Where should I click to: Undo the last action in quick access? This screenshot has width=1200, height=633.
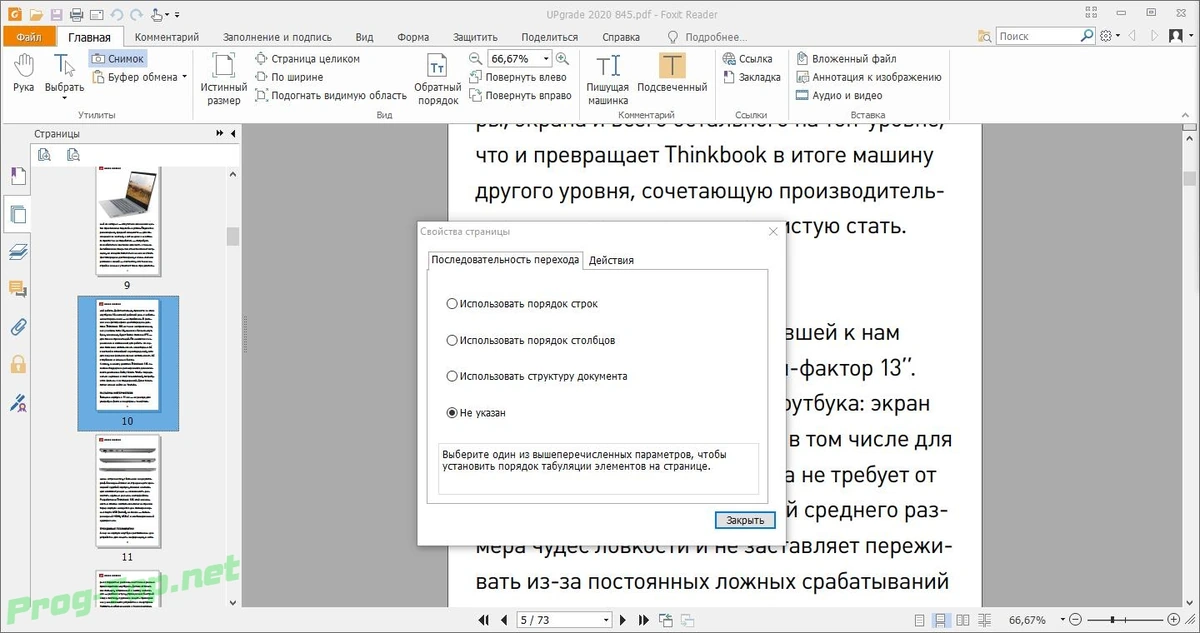[116, 13]
